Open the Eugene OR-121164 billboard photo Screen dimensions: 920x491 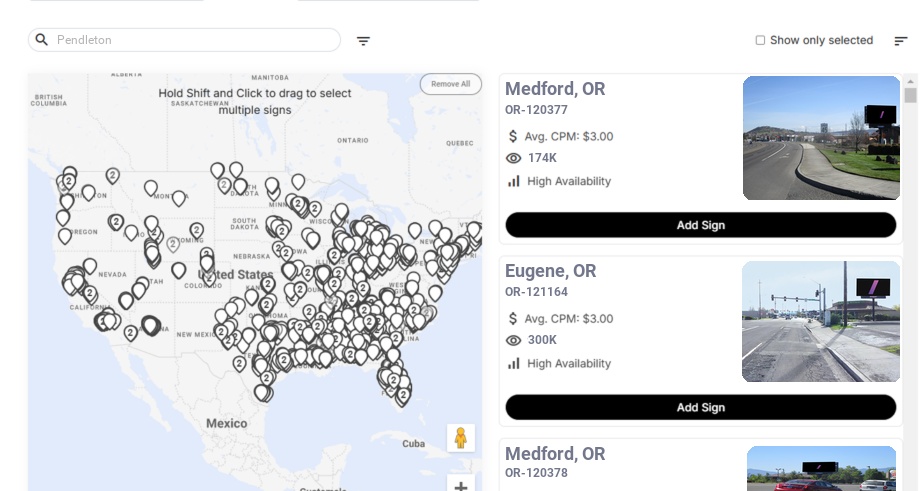point(821,321)
